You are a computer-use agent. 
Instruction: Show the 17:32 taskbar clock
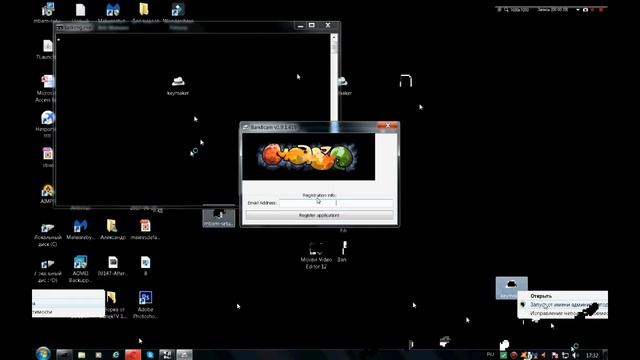click(x=592, y=355)
